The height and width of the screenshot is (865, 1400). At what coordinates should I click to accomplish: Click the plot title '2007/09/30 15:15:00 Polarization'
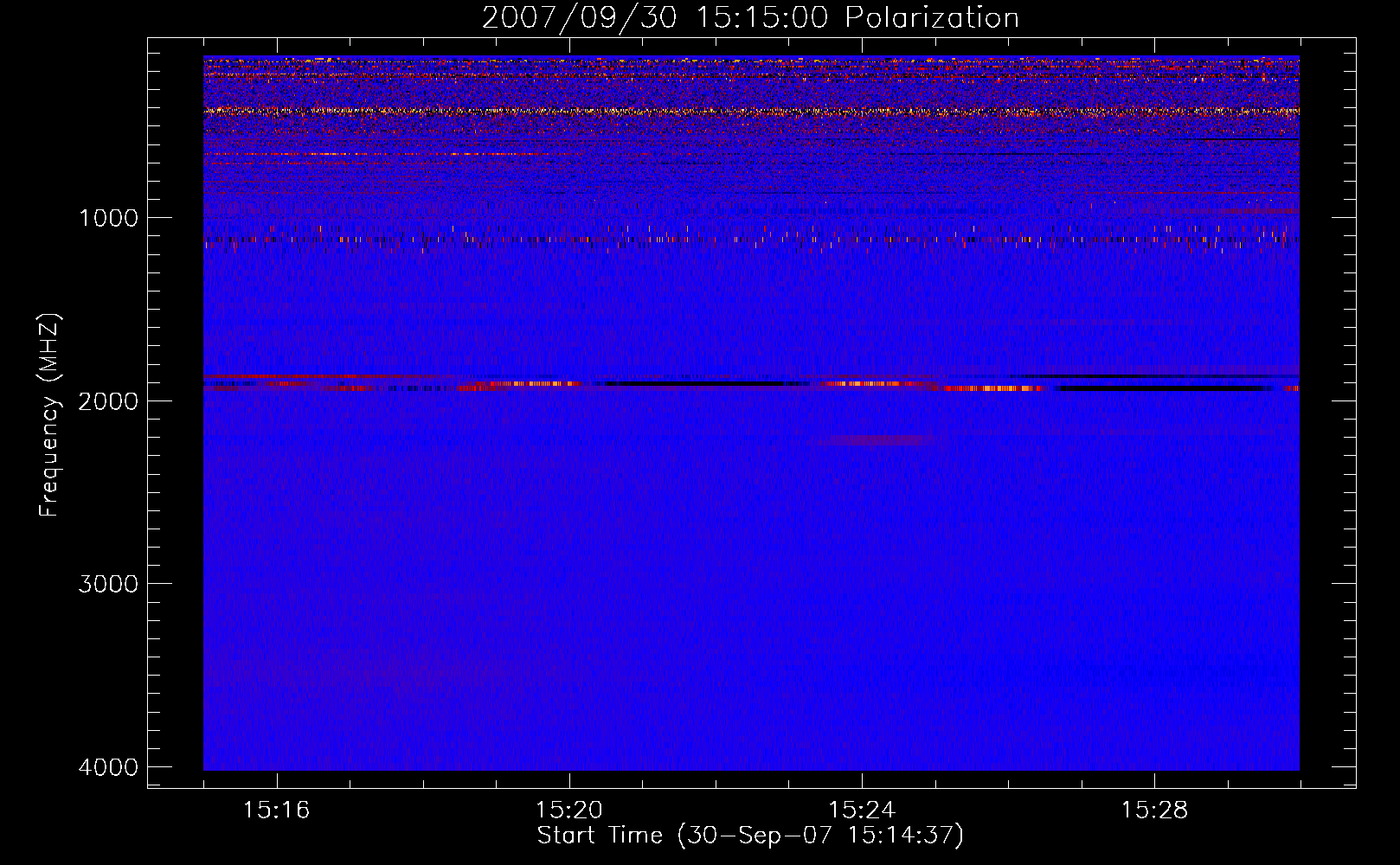click(750, 18)
